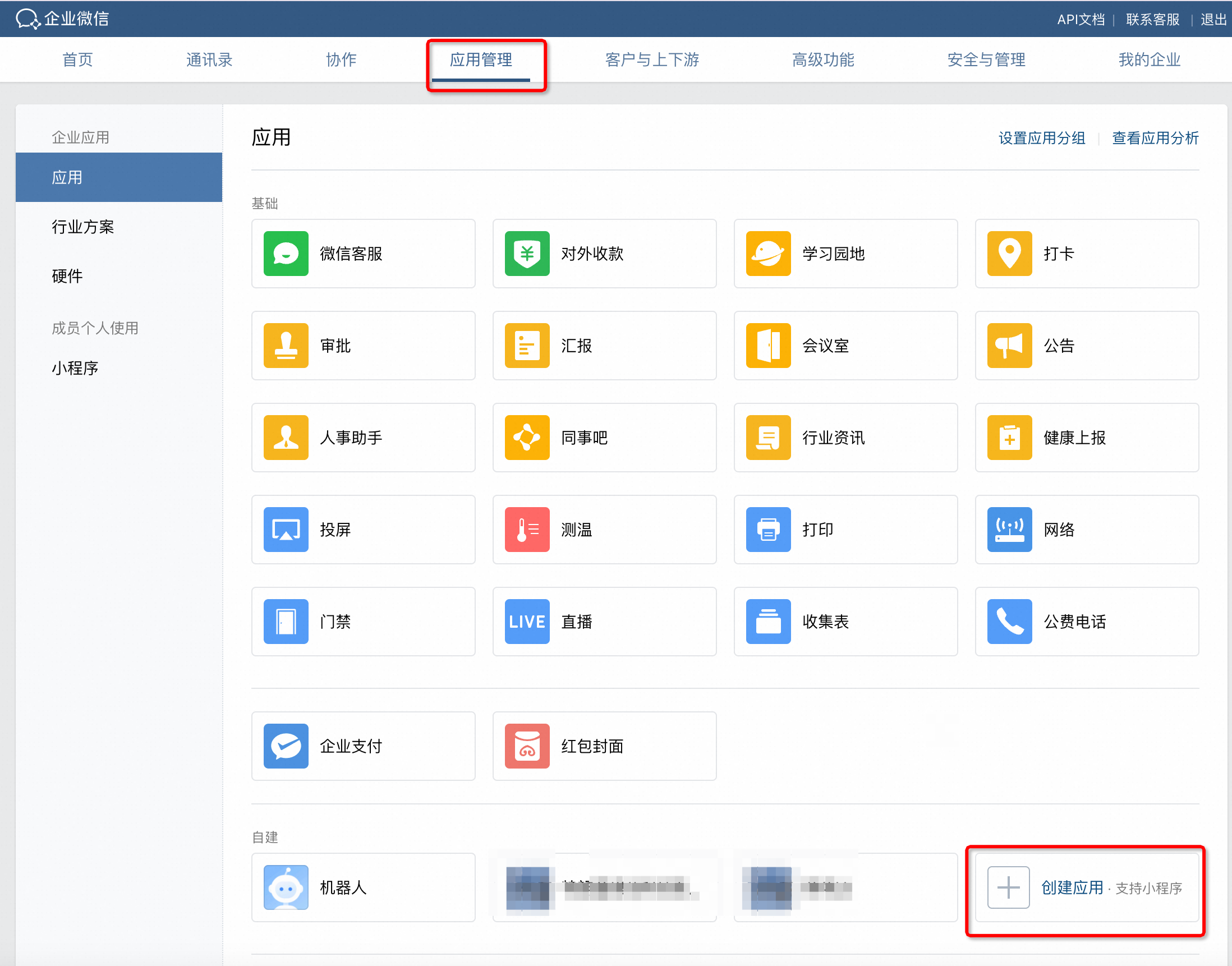Click the 红包封面 red envelope icon

527,746
